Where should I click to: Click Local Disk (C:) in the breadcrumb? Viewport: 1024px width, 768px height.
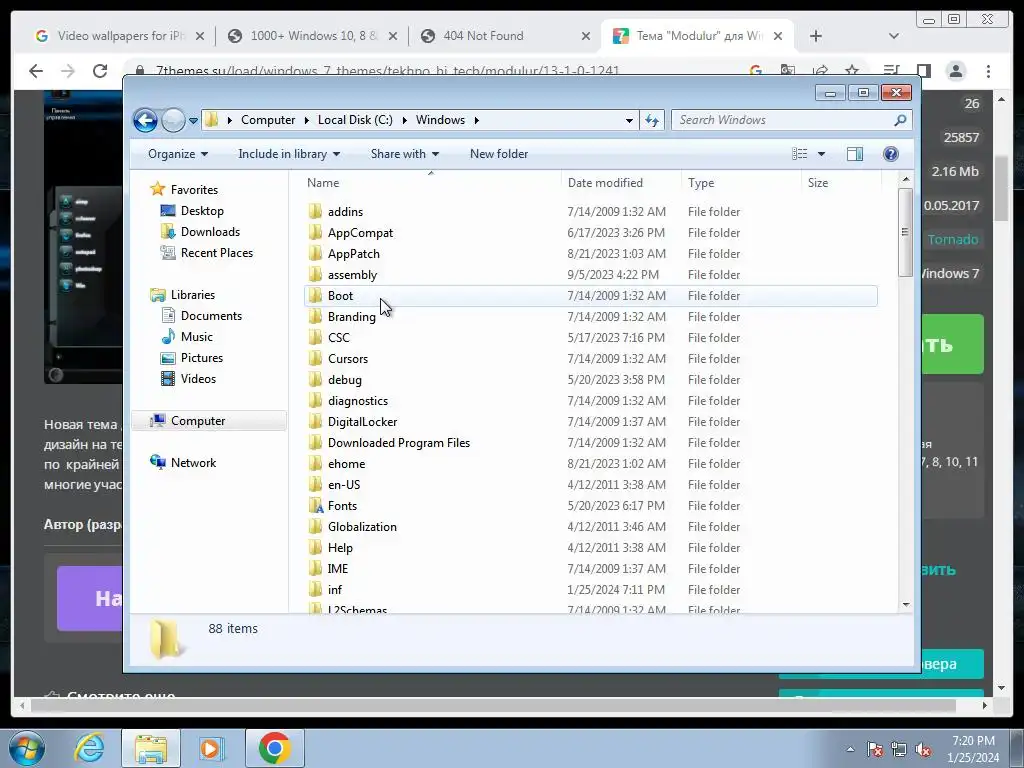(355, 120)
